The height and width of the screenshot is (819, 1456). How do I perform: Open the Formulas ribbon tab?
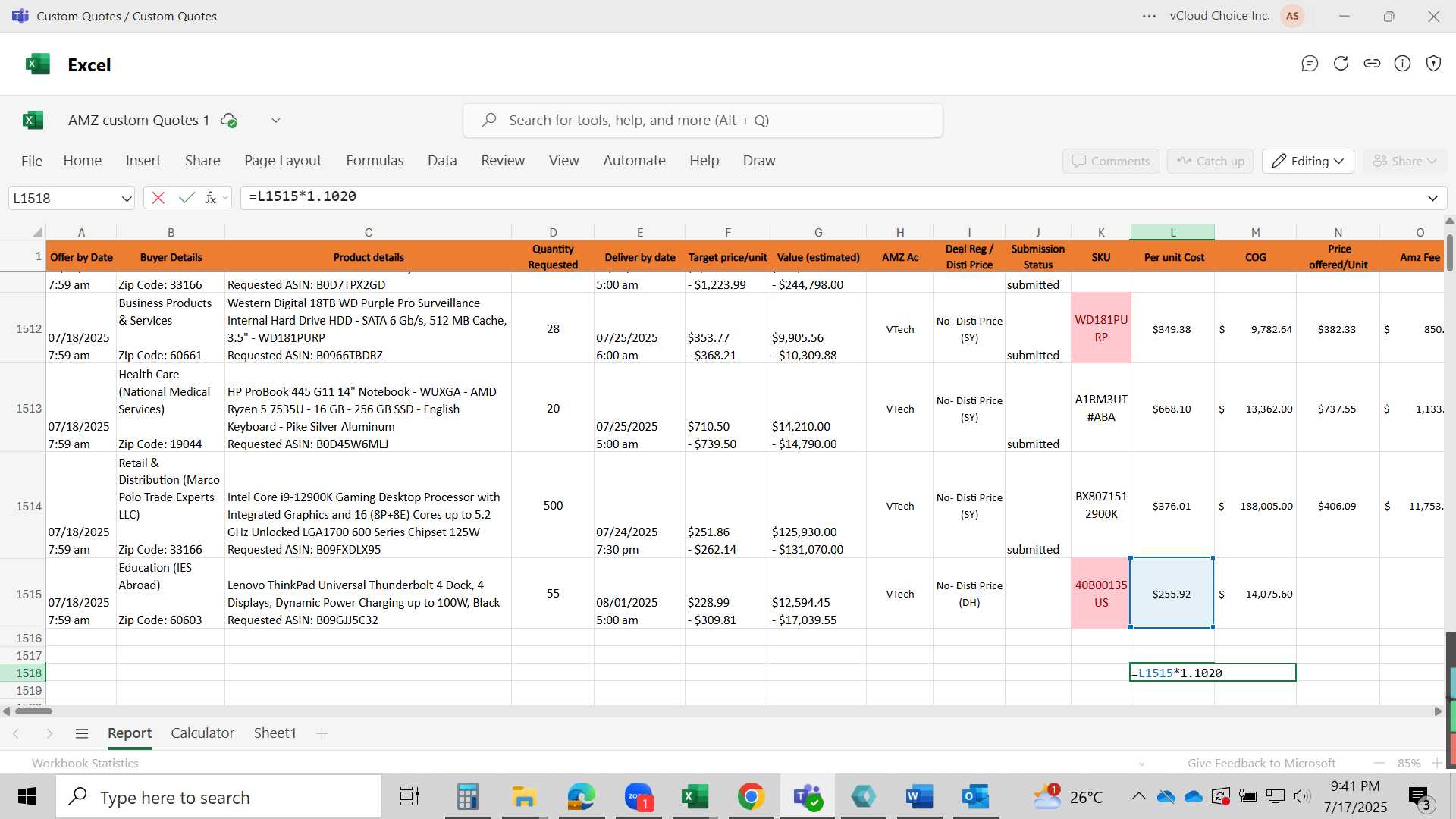point(375,161)
